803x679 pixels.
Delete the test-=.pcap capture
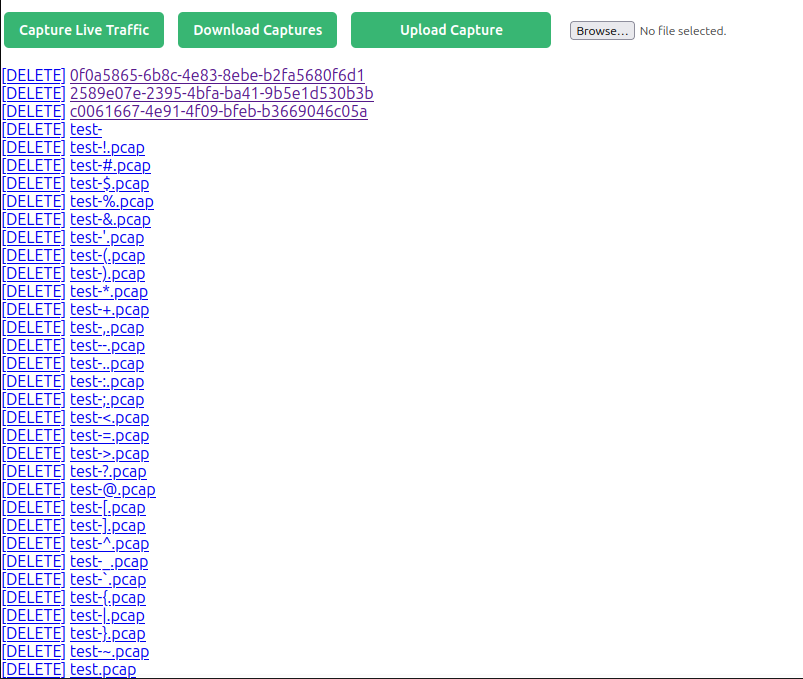pyautogui.click(x=34, y=435)
